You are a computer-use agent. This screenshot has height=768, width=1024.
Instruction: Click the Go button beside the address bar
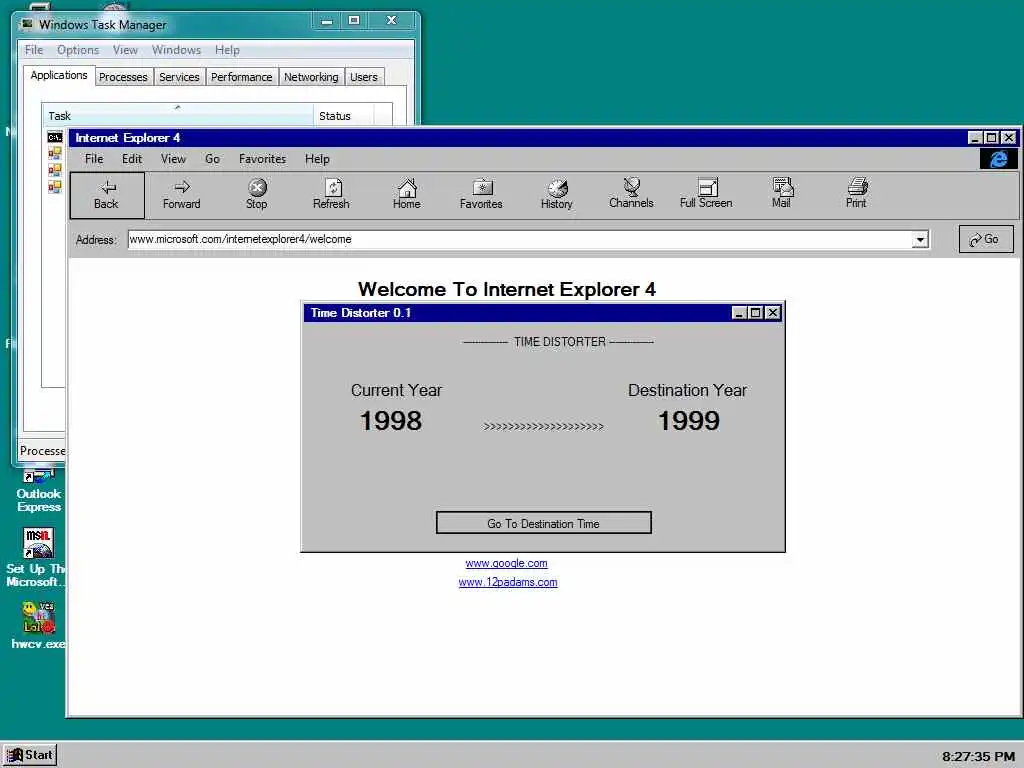coord(986,239)
